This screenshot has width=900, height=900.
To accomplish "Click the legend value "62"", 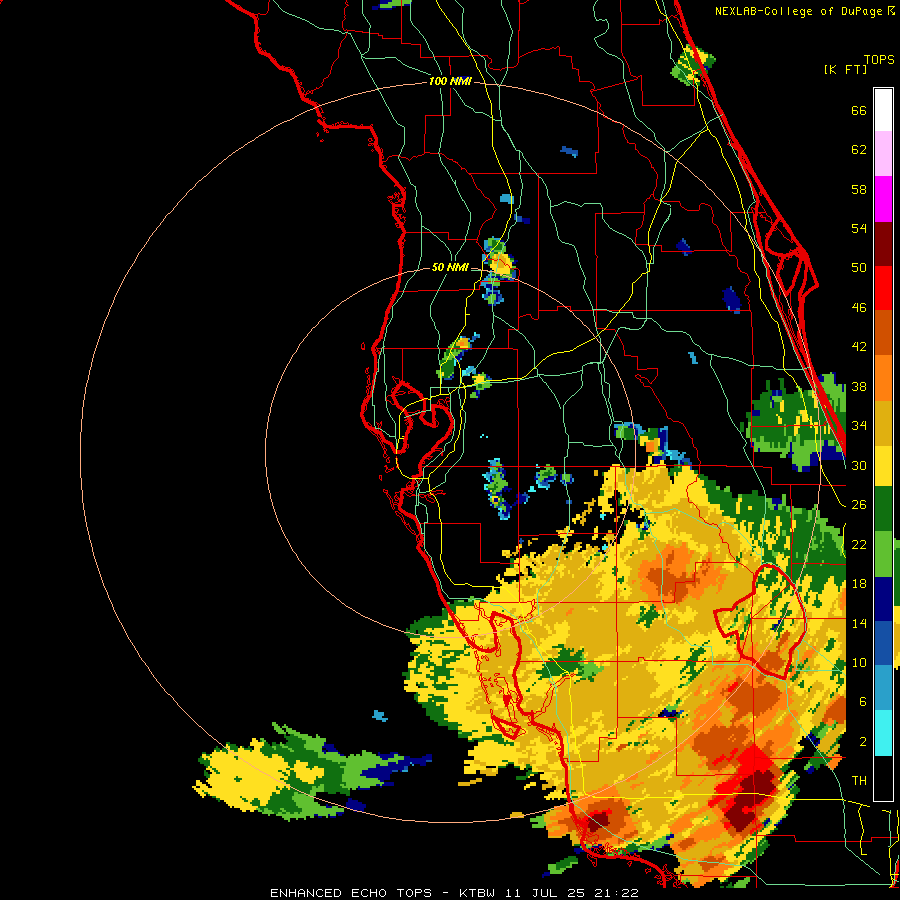I will (859, 150).
